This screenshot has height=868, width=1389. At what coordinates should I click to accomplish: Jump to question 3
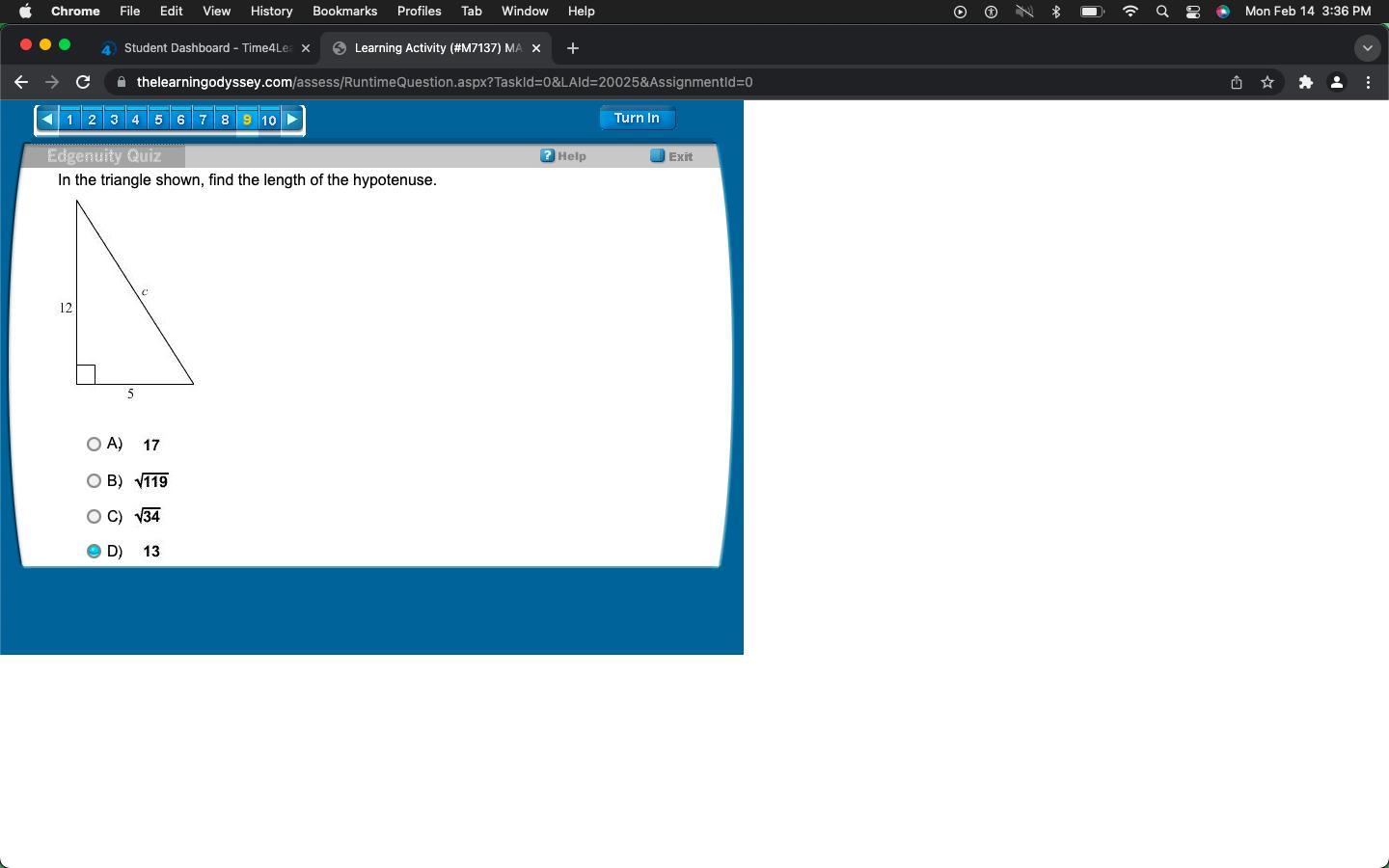(x=114, y=120)
